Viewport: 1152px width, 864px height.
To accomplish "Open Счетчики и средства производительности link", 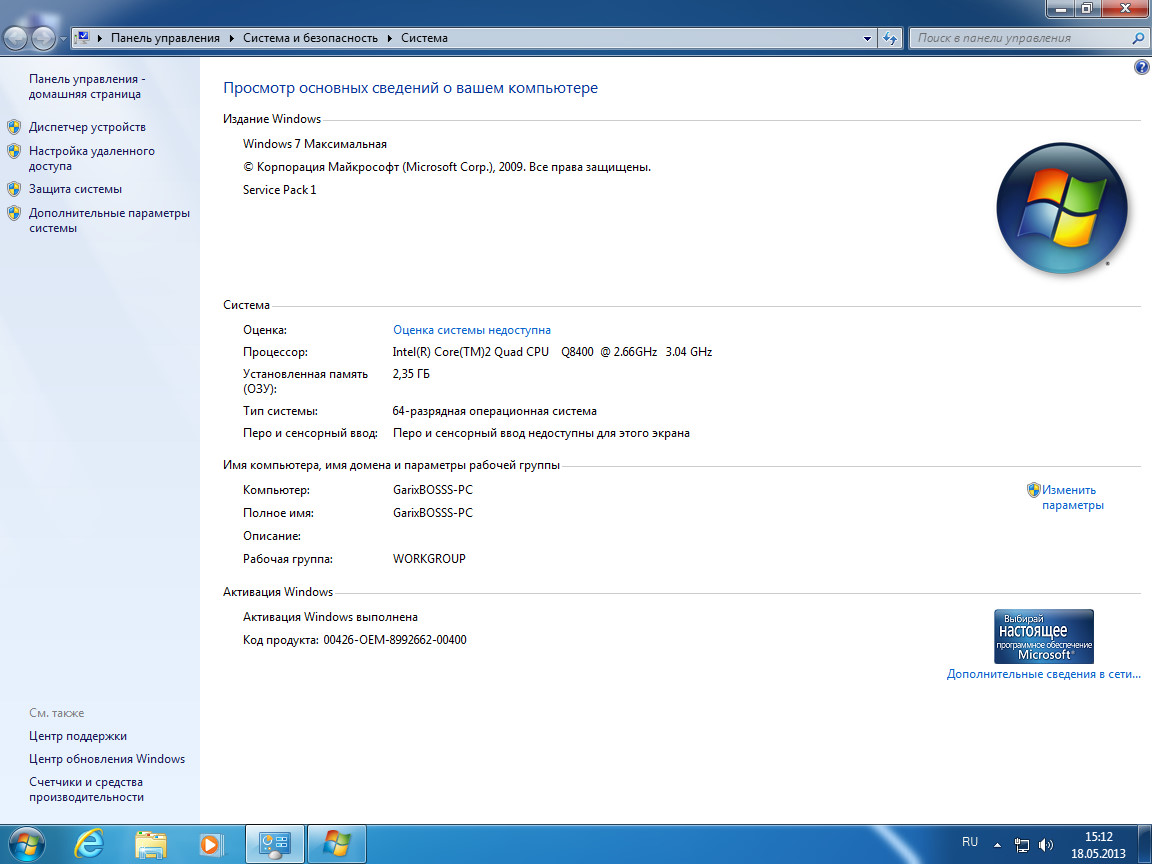I will tap(87, 790).
